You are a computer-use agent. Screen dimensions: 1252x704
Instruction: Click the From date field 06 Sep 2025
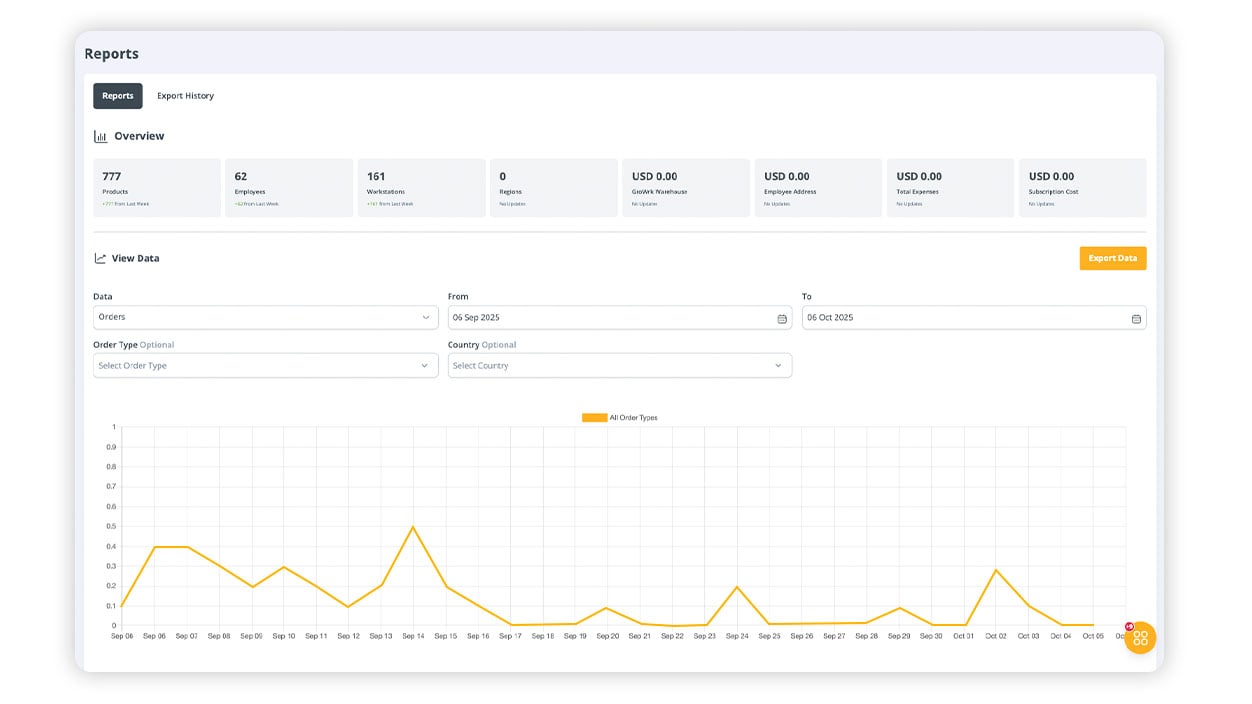pyautogui.click(x=610, y=318)
